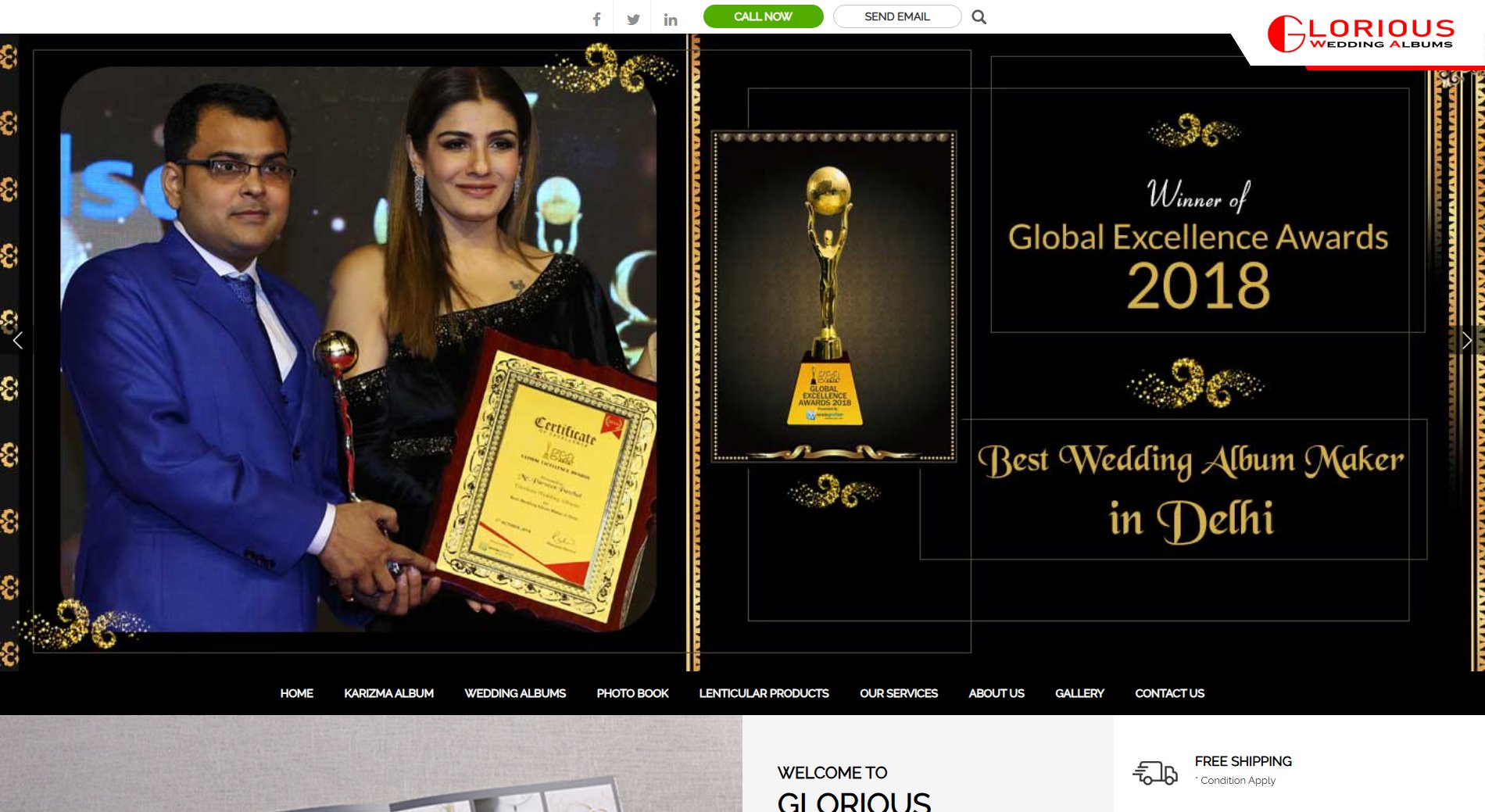Go to previous slide arrow
The image size is (1485, 812).
(x=18, y=340)
